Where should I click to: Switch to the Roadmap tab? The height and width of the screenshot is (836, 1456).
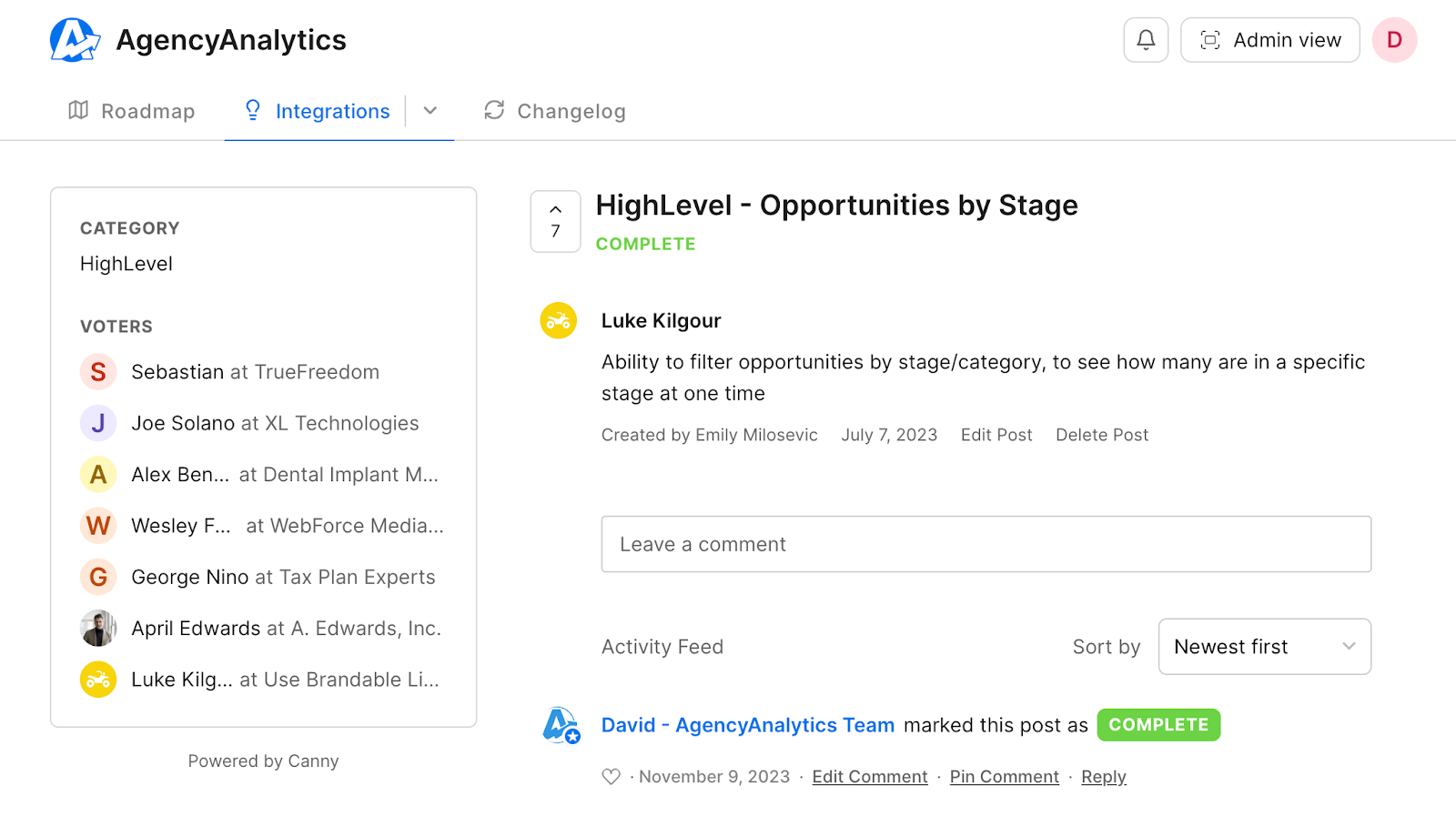coord(132,111)
